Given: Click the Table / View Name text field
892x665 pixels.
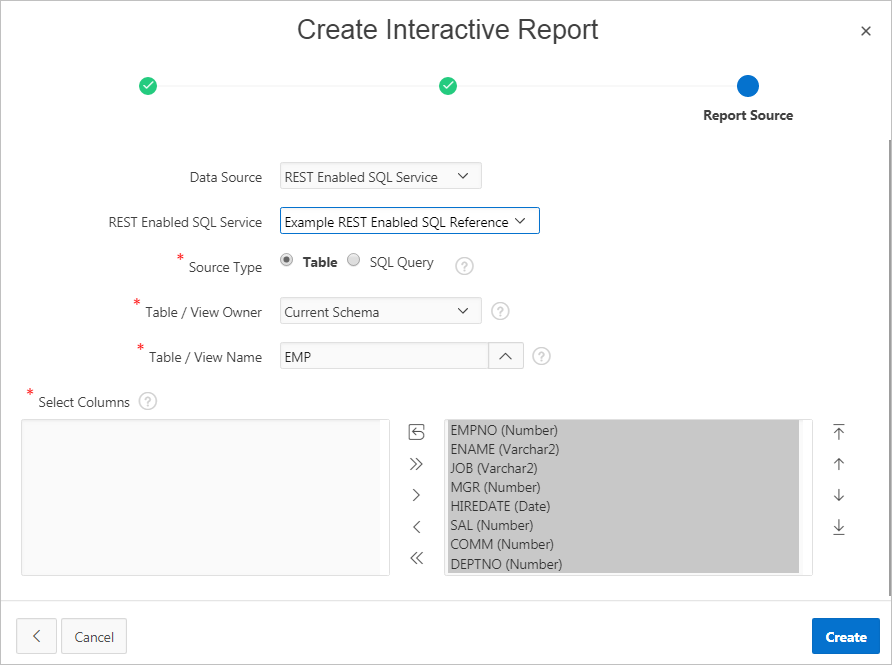Looking at the screenshot, I should coord(384,356).
